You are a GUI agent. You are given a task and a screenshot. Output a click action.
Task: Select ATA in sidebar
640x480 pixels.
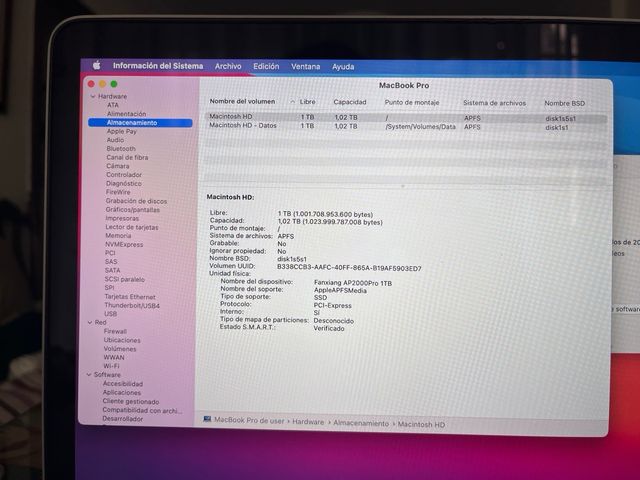(113, 105)
